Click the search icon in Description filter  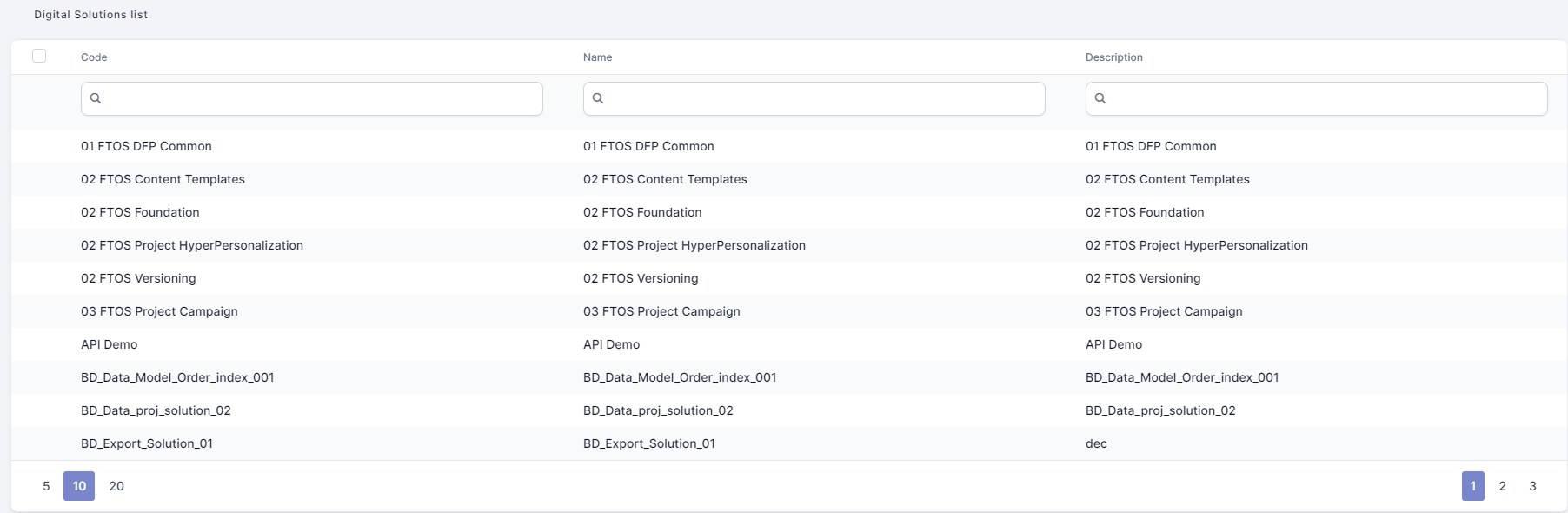pos(1100,98)
